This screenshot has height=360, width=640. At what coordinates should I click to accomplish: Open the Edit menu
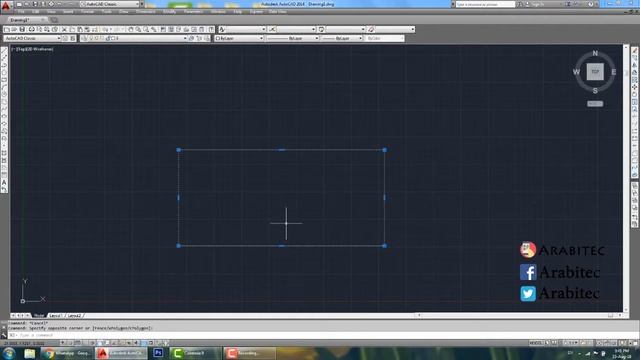click(36, 12)
